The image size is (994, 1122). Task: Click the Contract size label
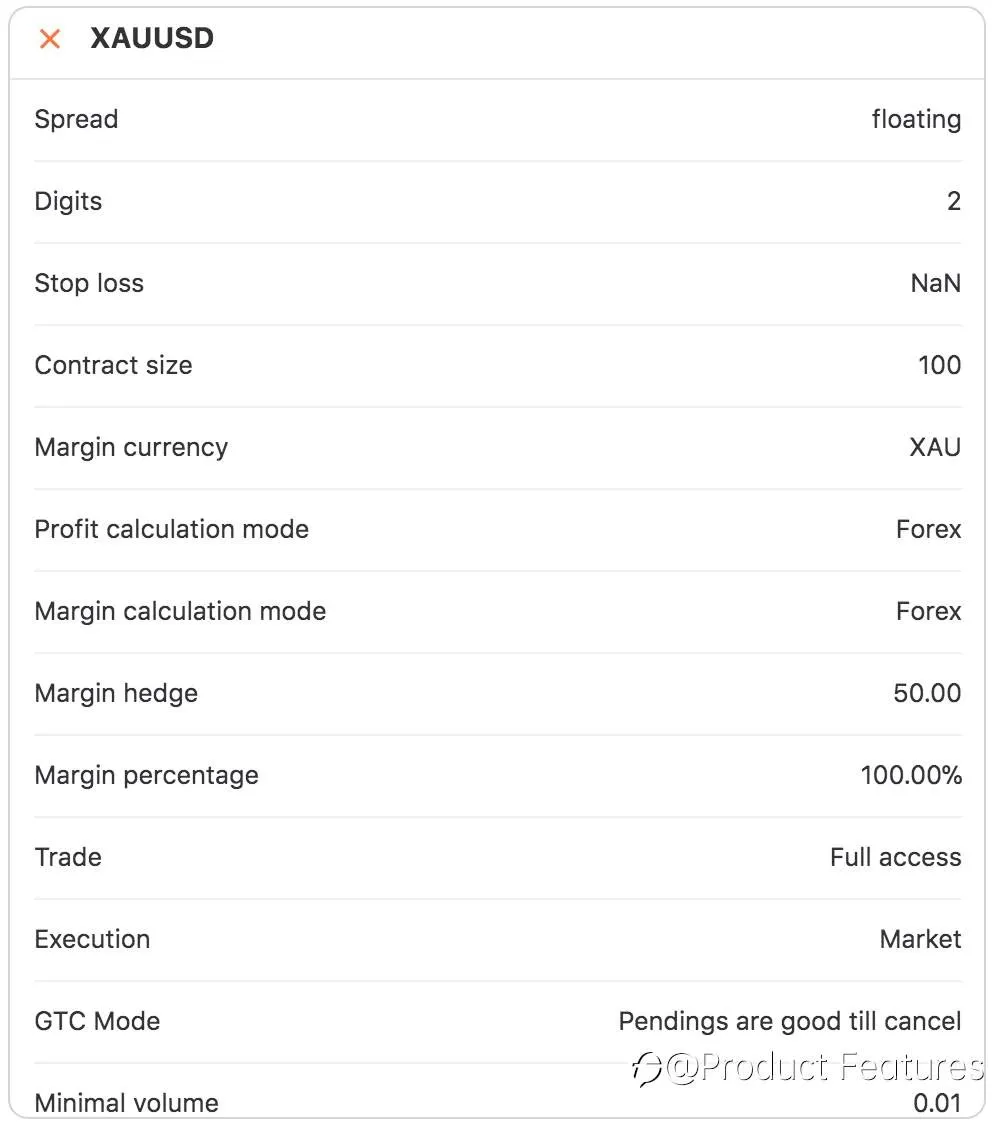click(113, 365)
